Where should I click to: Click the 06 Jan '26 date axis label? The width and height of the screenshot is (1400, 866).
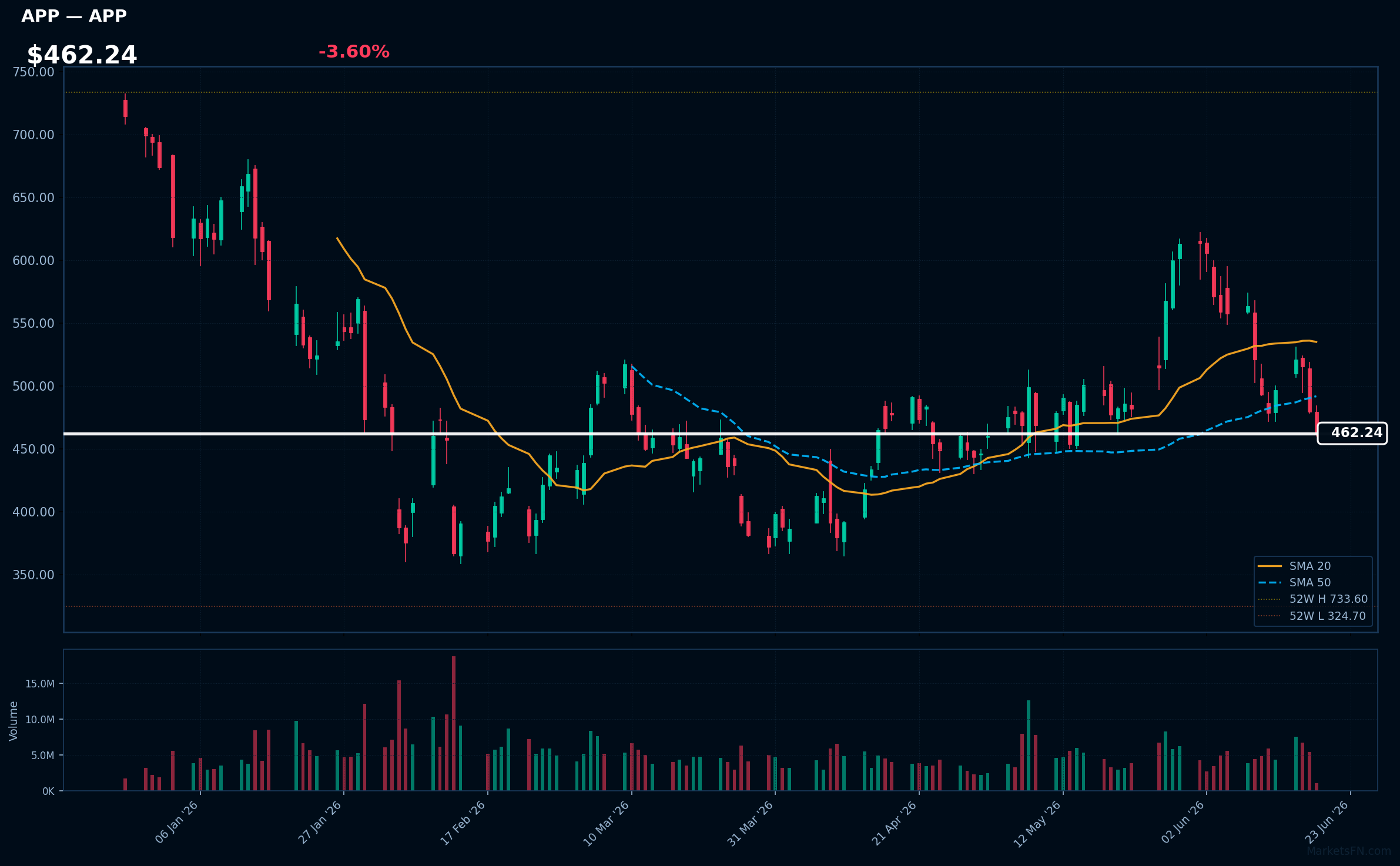(x=176, y=823)
